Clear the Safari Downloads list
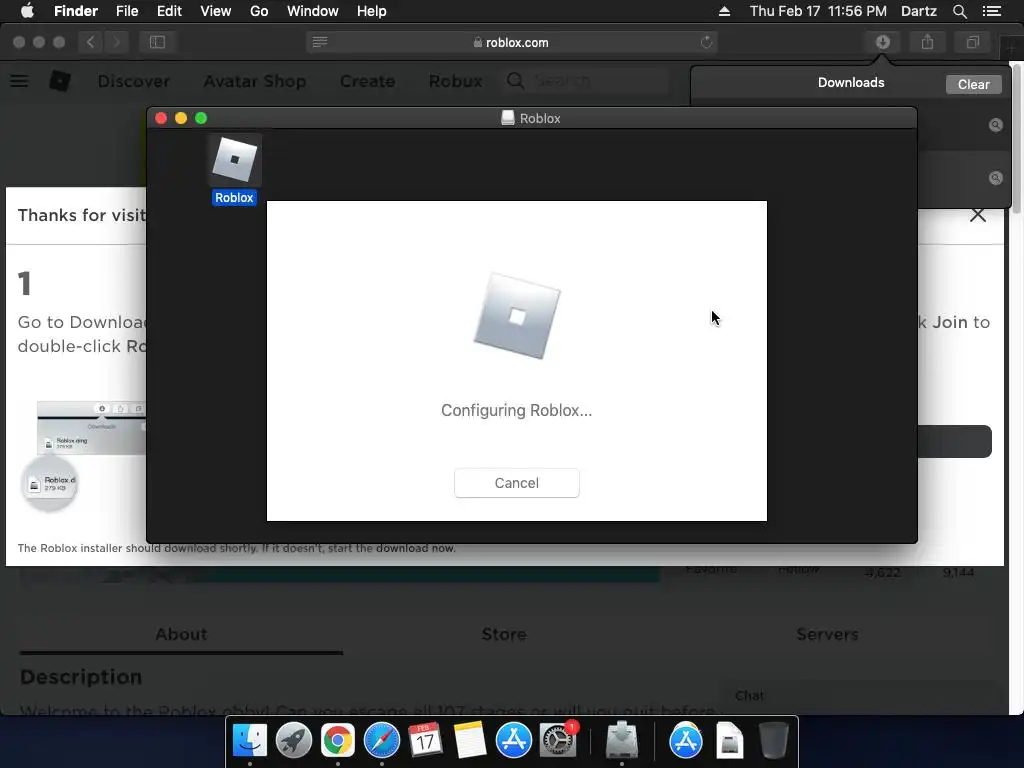Viewport: 1024px width, 768px height. [x=973, y=84]
